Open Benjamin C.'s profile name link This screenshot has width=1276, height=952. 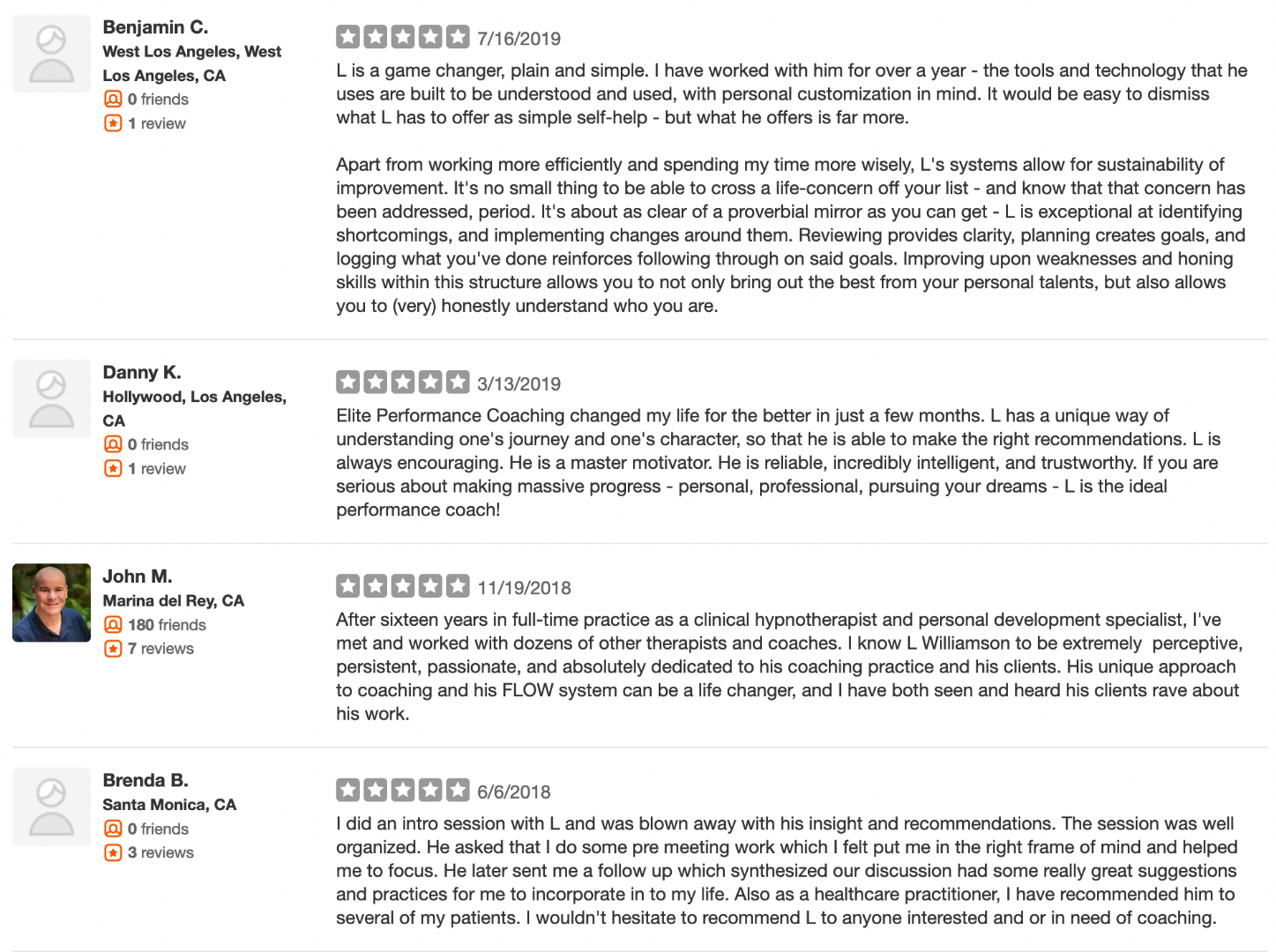155,27
